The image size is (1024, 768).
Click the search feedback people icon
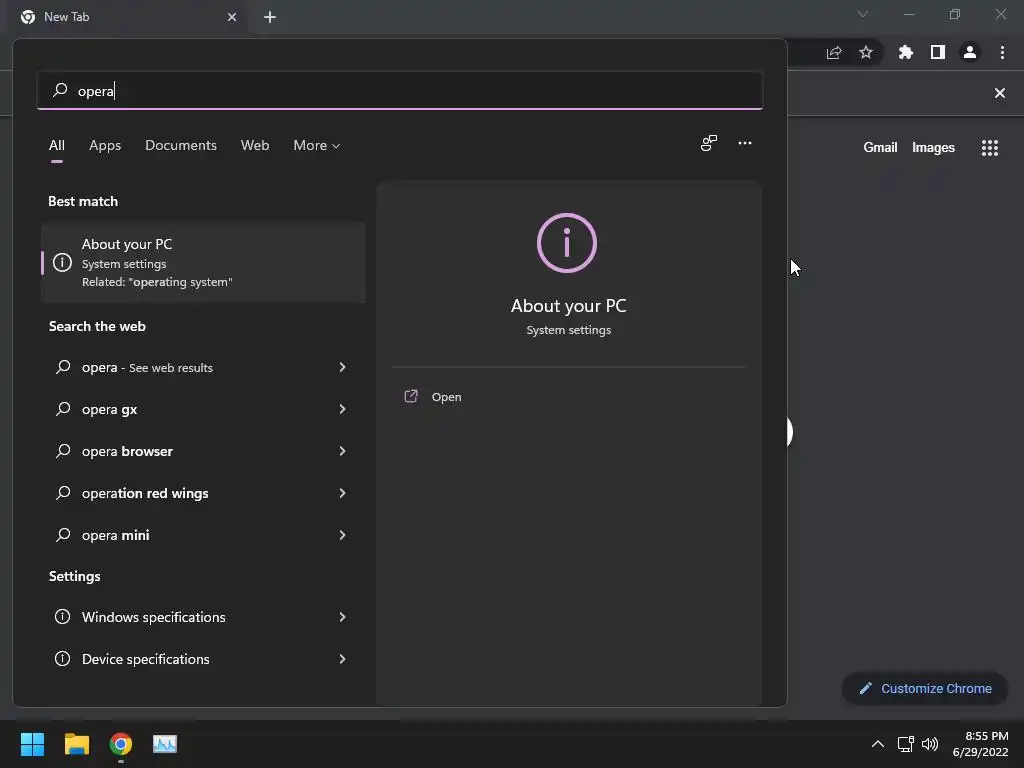point(709,143)
